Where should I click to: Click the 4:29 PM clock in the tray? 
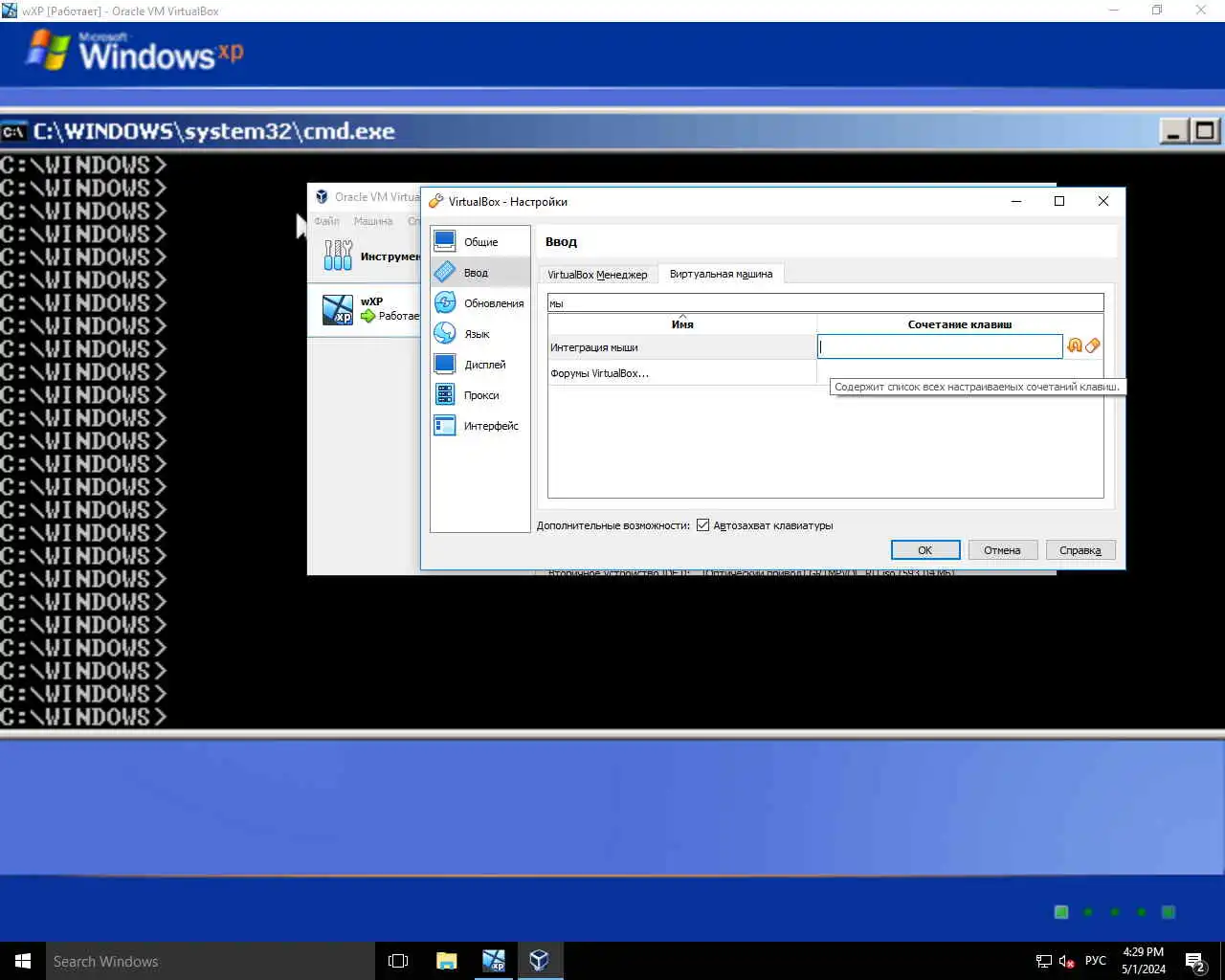point(1144,952)
